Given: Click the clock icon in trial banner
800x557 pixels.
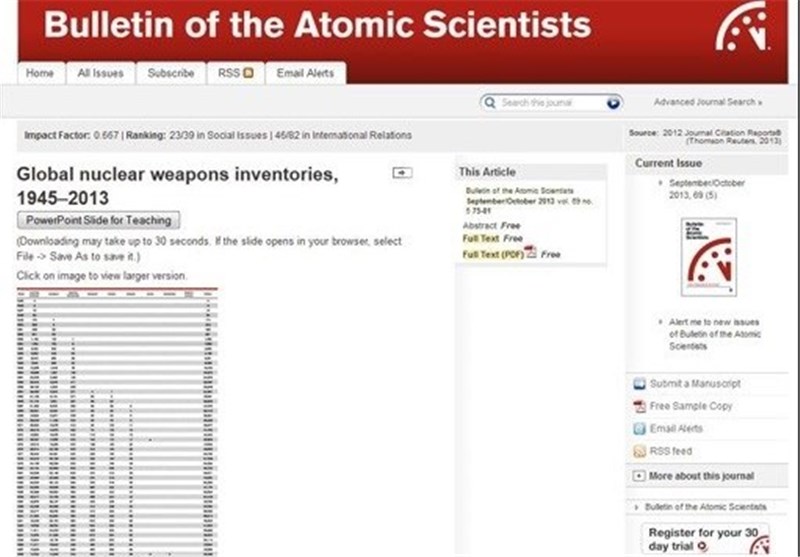Looking at the screenshot, I should 761,544.
